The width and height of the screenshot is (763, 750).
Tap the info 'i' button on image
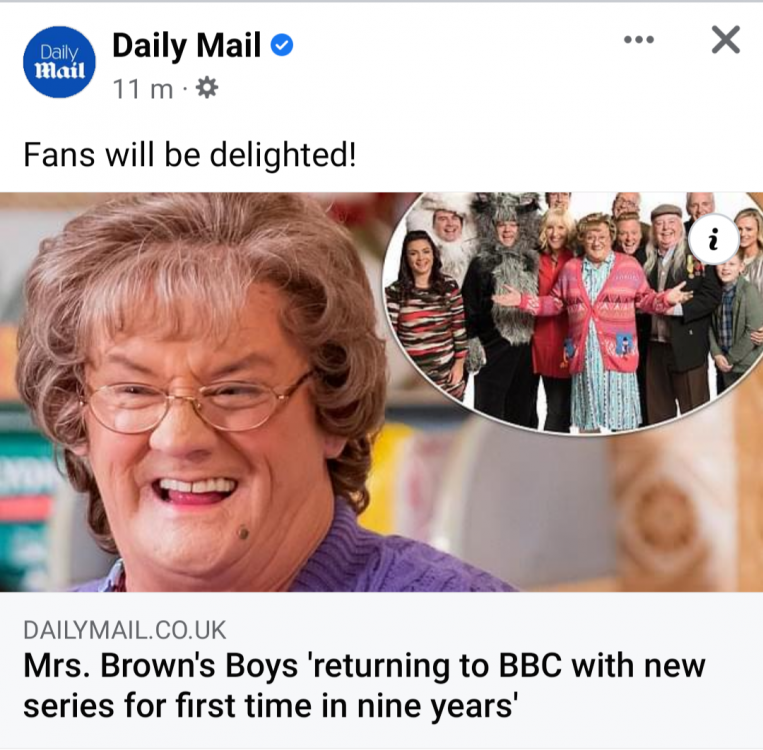tap(714, 238)
